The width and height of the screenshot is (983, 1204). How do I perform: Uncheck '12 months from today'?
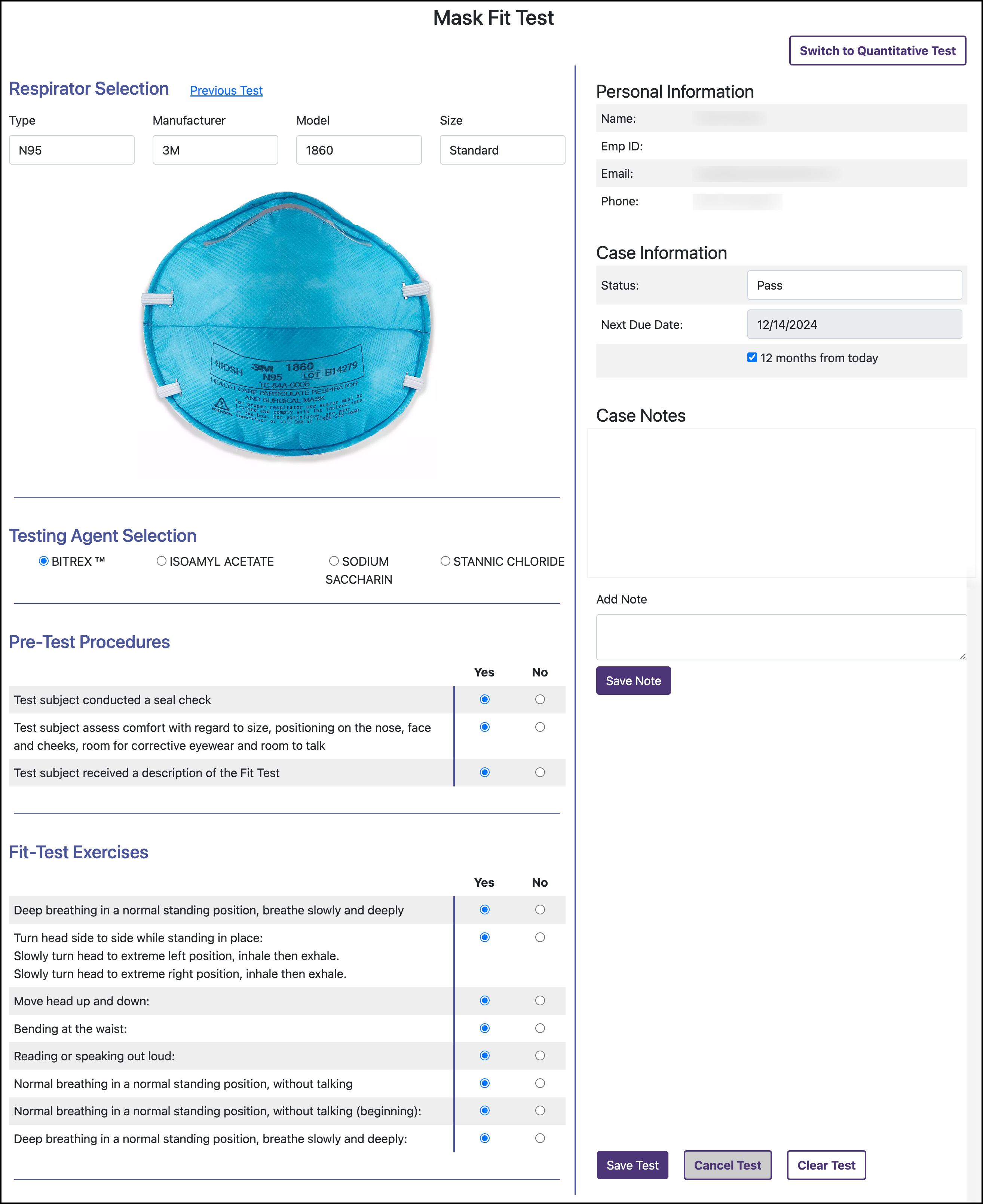click(752, 357)
